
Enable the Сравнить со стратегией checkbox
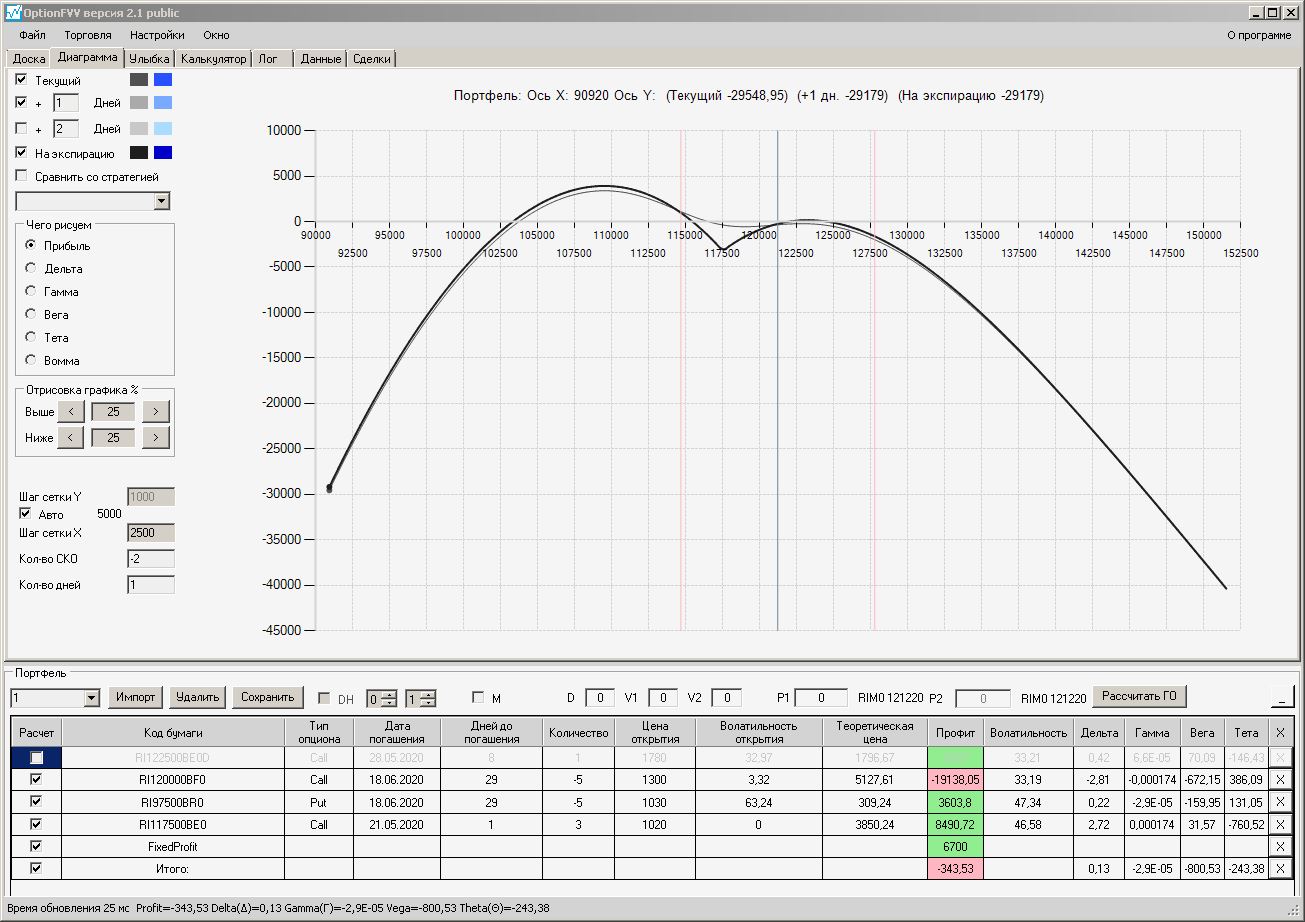point(22,176)
